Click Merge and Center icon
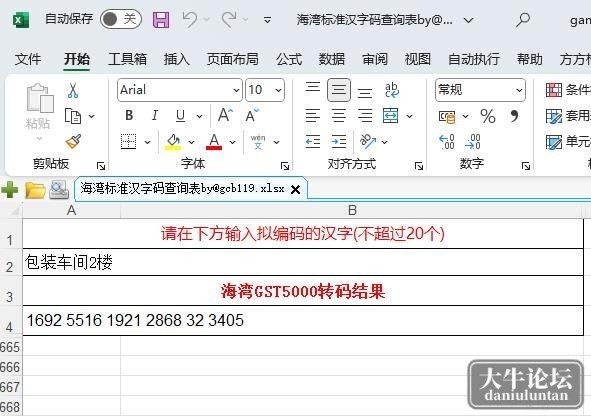Screen dimensions: 591x416 [x=390, y=116]
